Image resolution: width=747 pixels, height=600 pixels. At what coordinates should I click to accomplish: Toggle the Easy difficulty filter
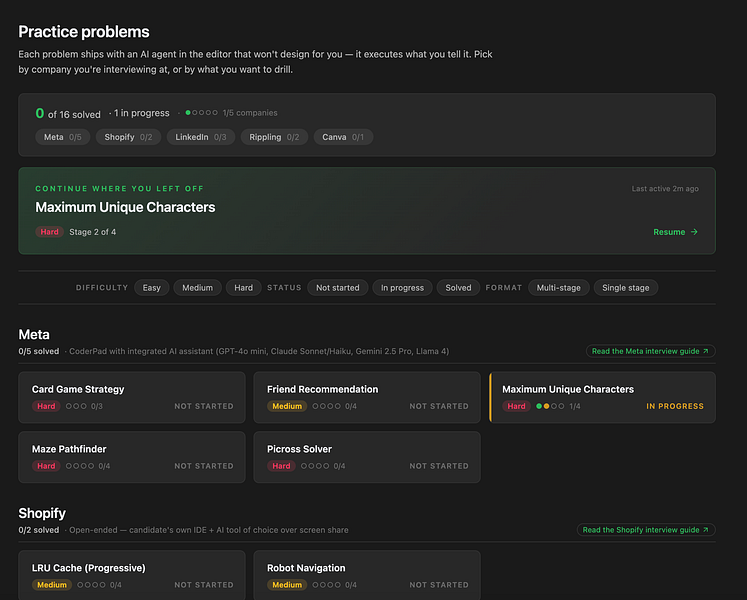[151, 288]
